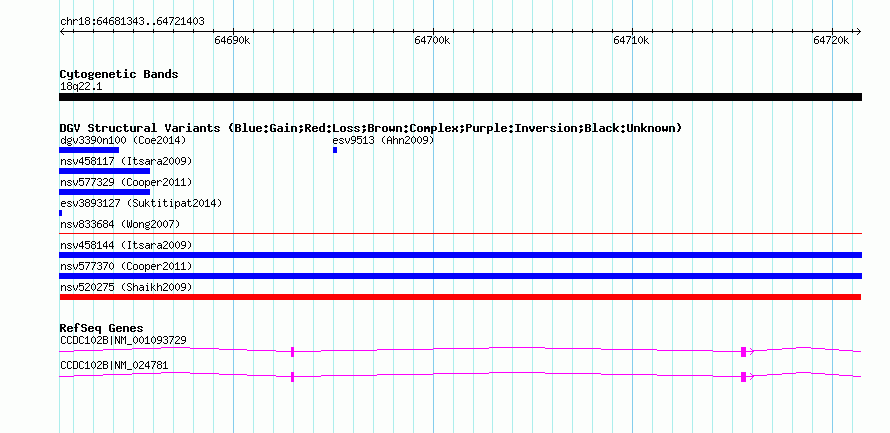Select the small blue esv9513 feature

click(335, 150)
